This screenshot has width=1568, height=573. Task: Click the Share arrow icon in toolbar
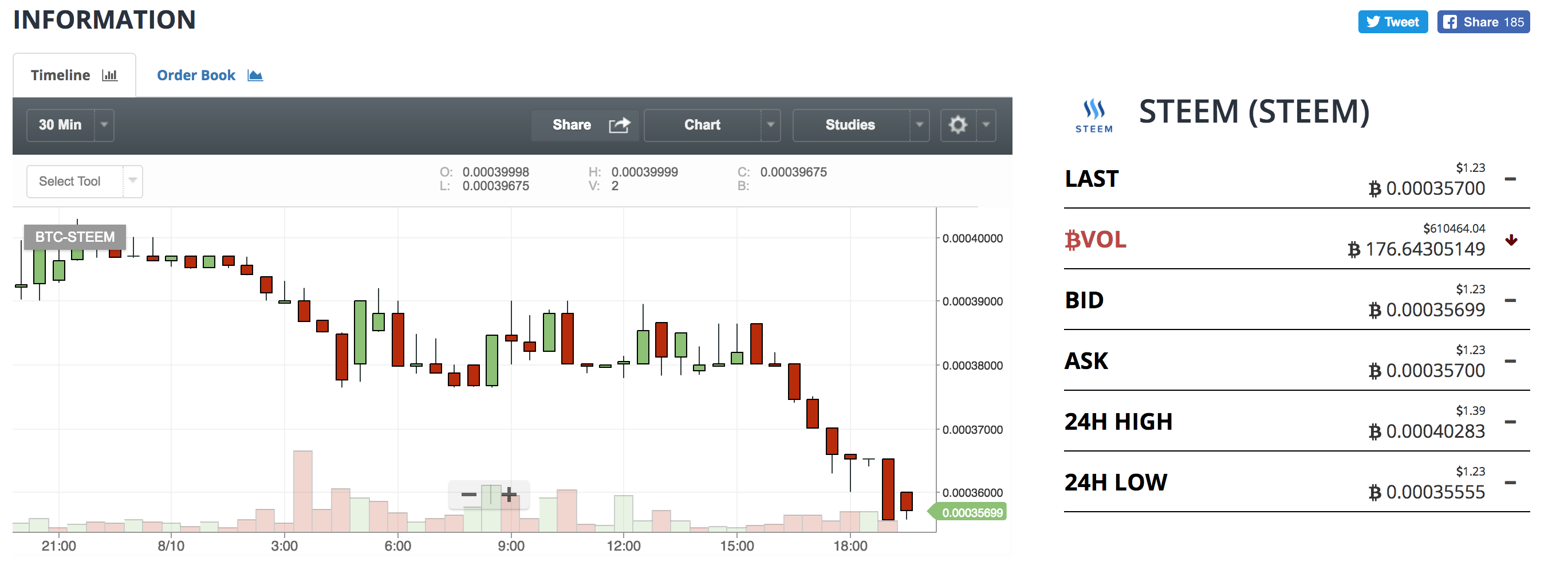click(x=620, y=125)
